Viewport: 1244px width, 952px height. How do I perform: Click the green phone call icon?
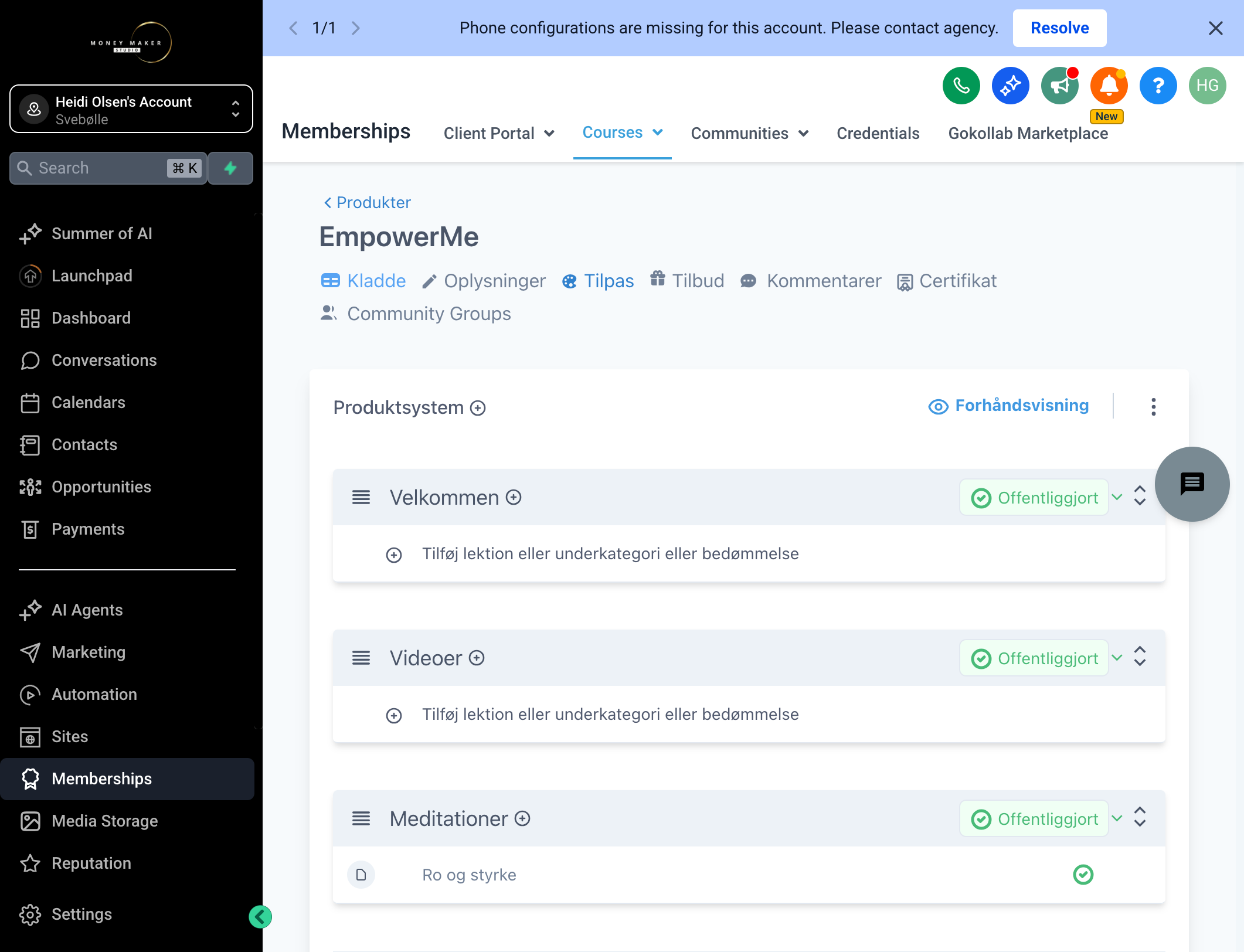pos(961,86)
